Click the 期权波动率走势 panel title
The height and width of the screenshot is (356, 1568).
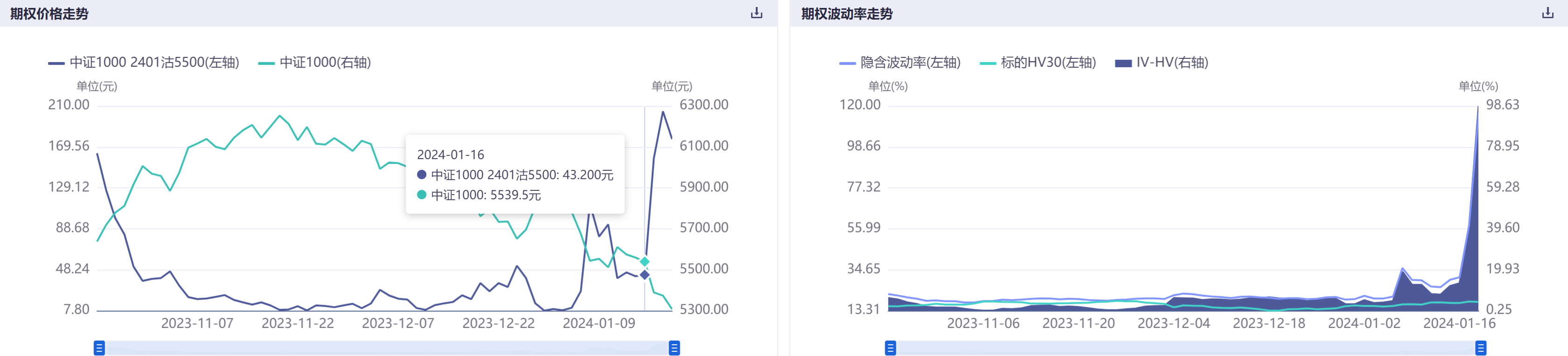click(x=847, y=14)
